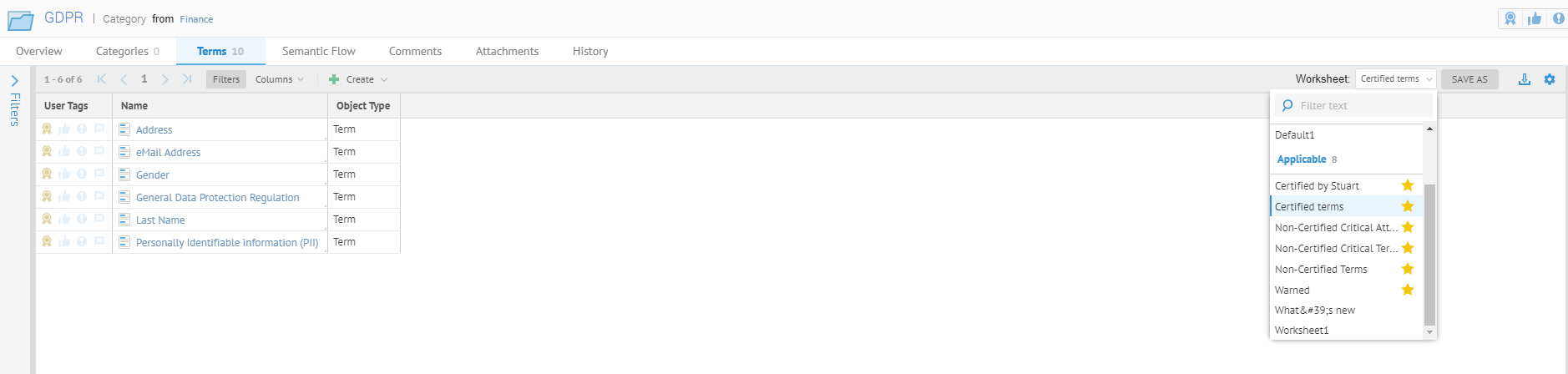Click the SAVE AS button

click(1469, 79)
